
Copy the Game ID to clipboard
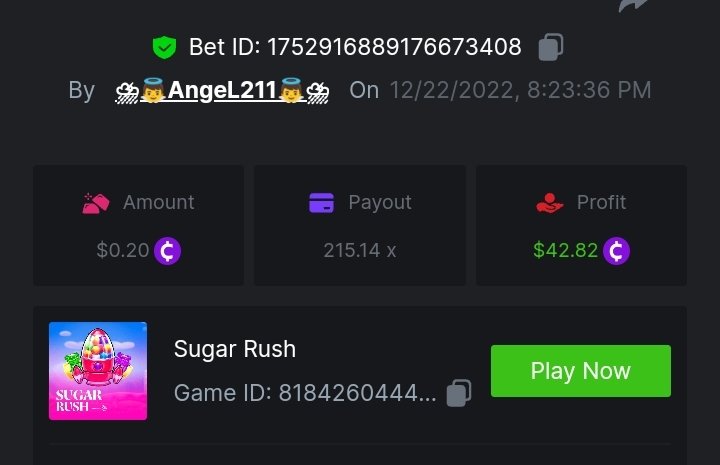(459, 393)
